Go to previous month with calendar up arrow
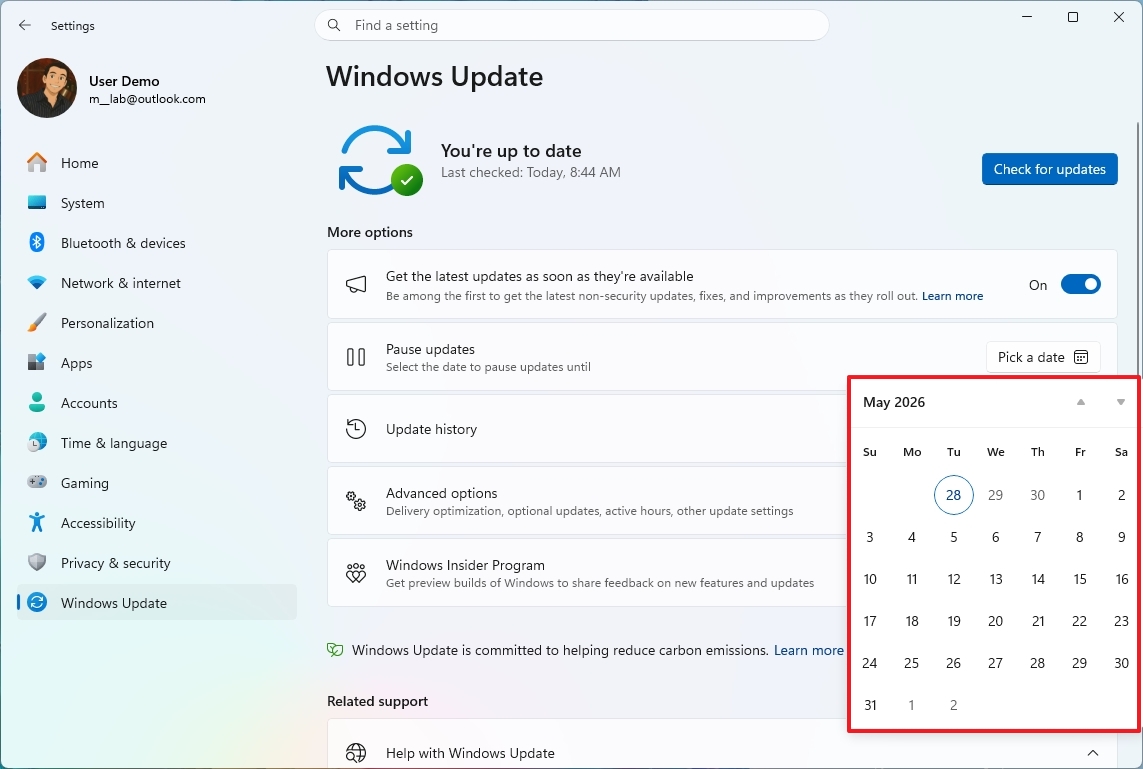 coord(1080,402)
